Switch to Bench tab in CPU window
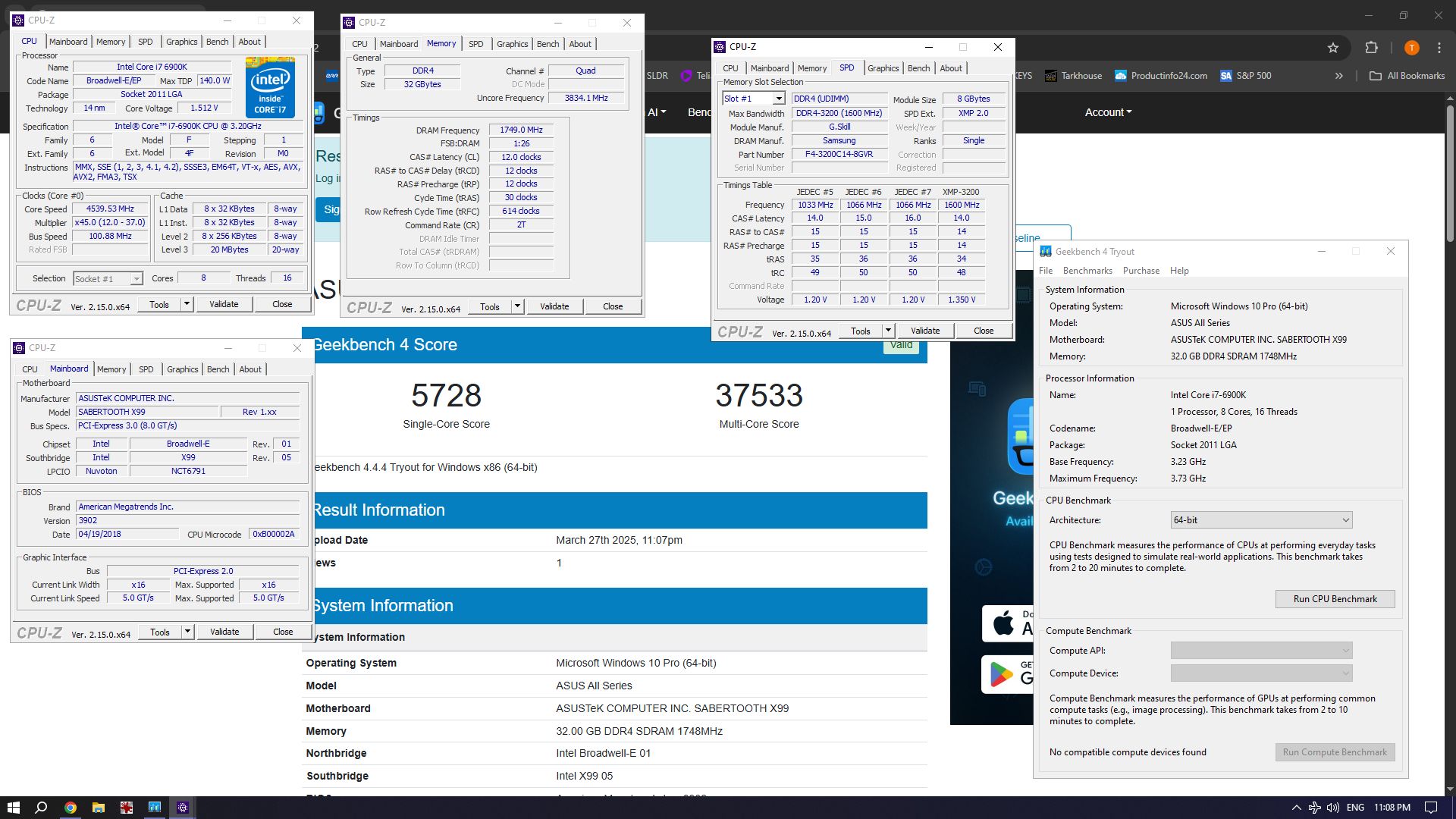 [x=217, y=42]
